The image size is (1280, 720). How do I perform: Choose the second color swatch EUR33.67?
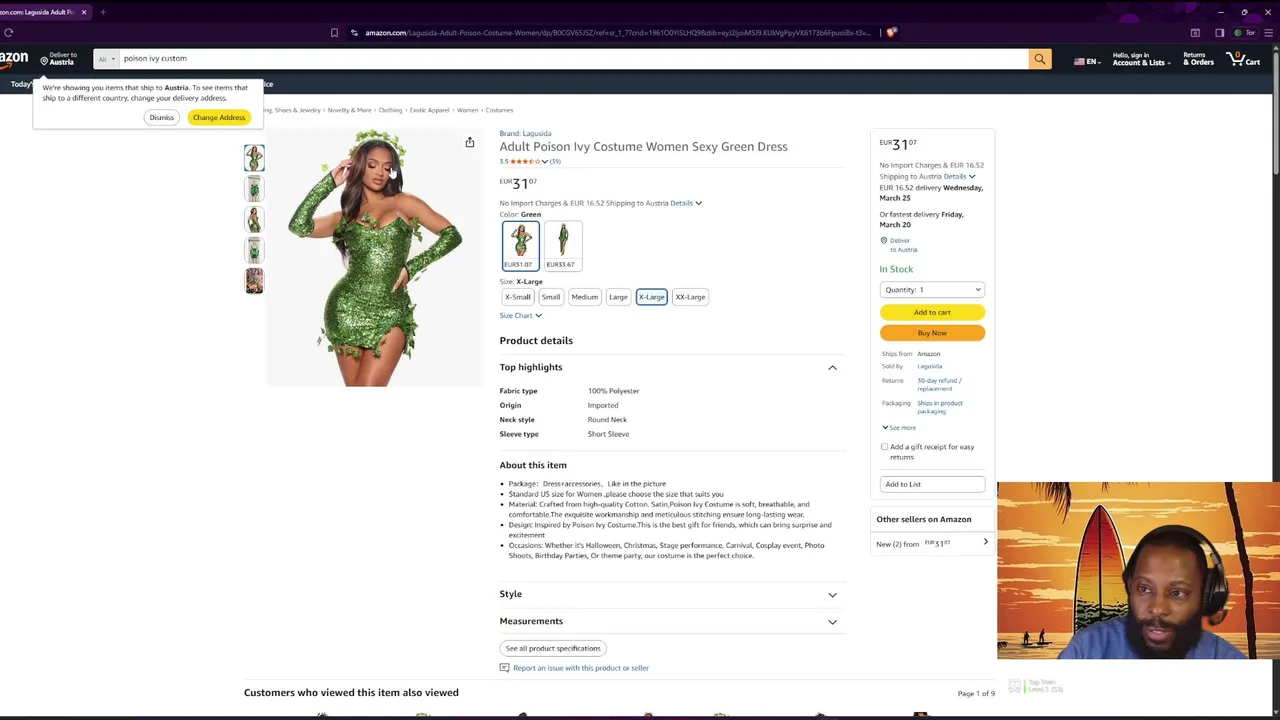tap(562, 246)
